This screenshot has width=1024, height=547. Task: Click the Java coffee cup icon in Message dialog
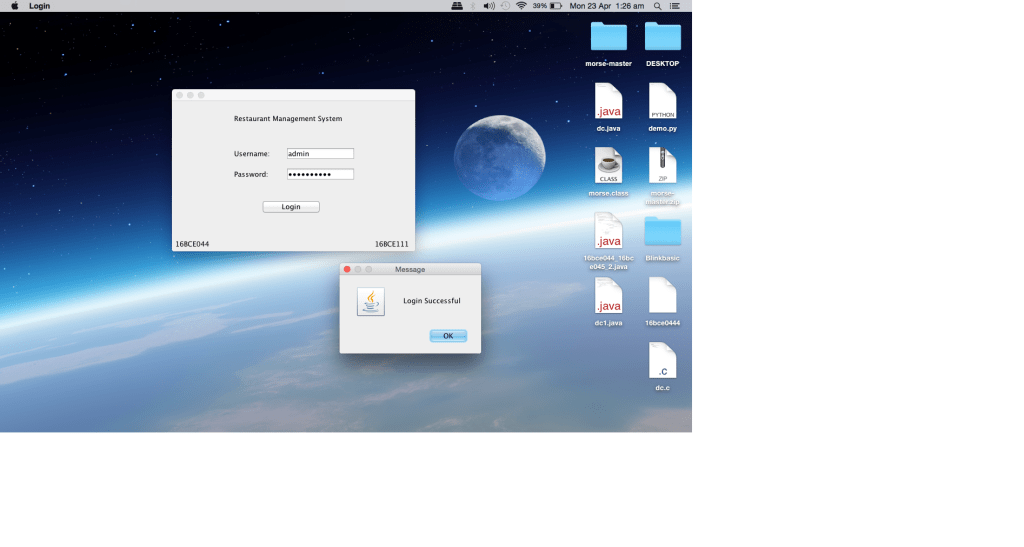coord(371,301)
